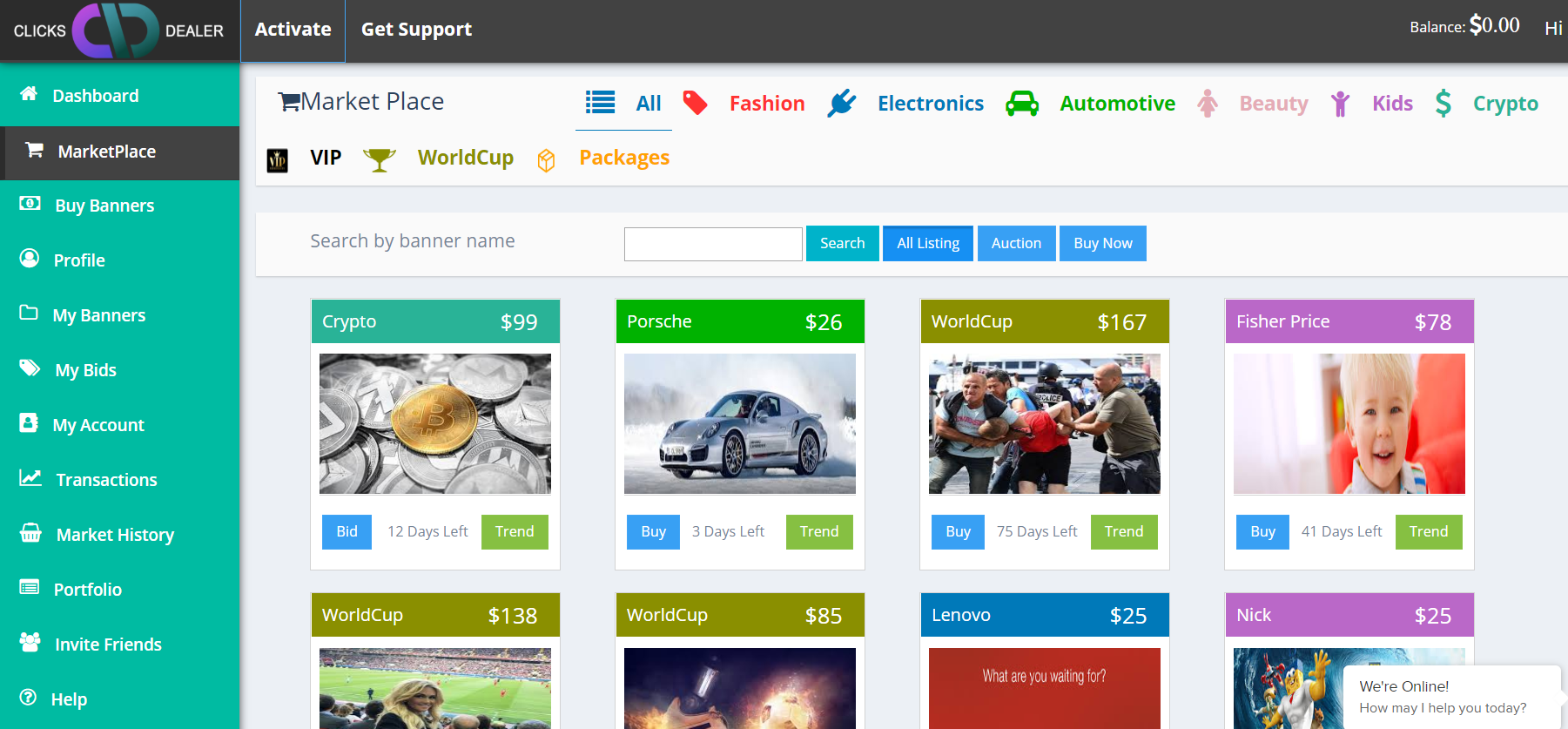The image size is (1568, 729).
Task: Open the Crypto bitcoin banner image
Action: pyautogui.click(x=435, y=424)
